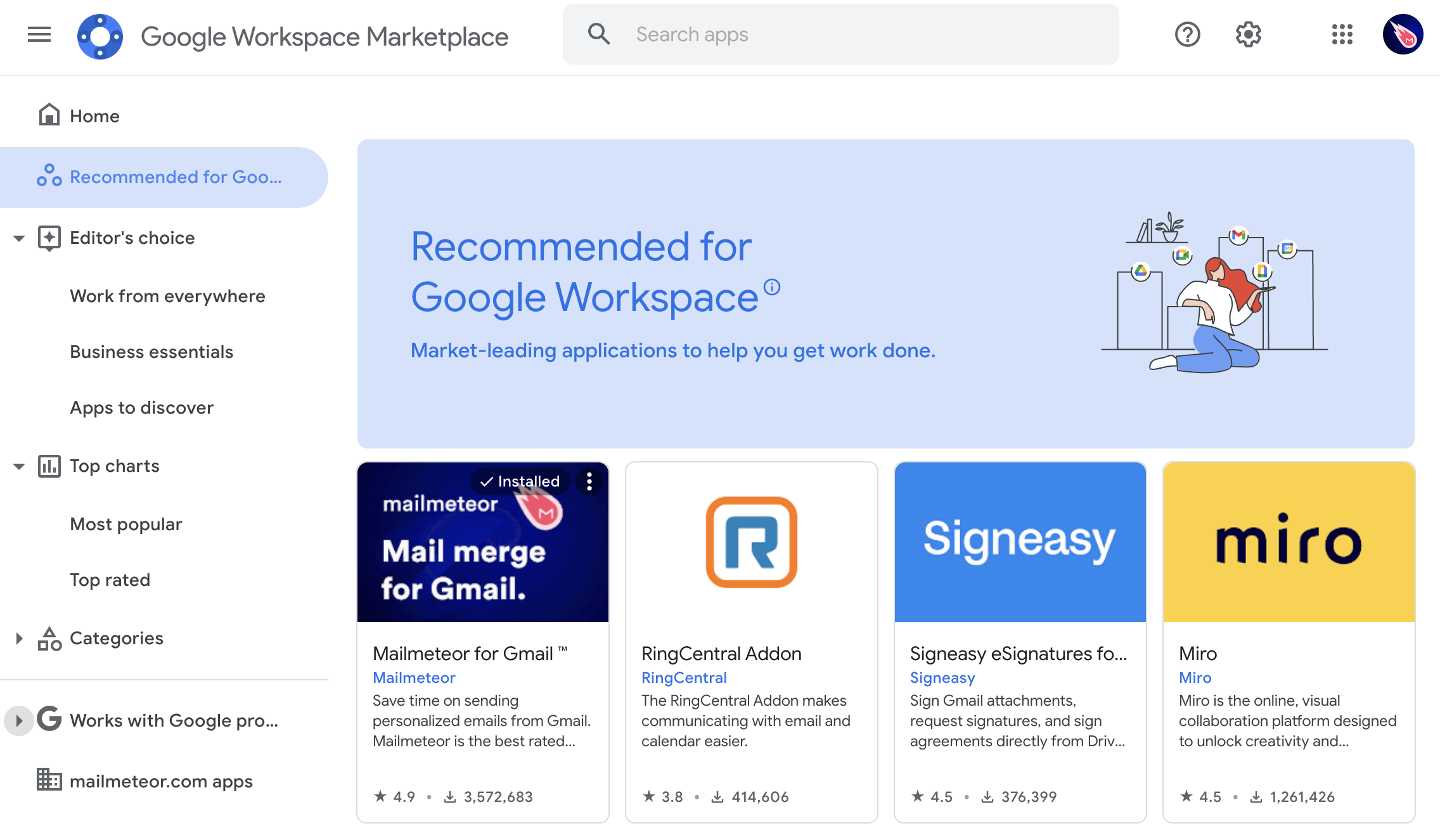Image resolution: width=1440 pixels, height=840 pixels.
Task: Open Apps to discover
Action: click(141, 407)
